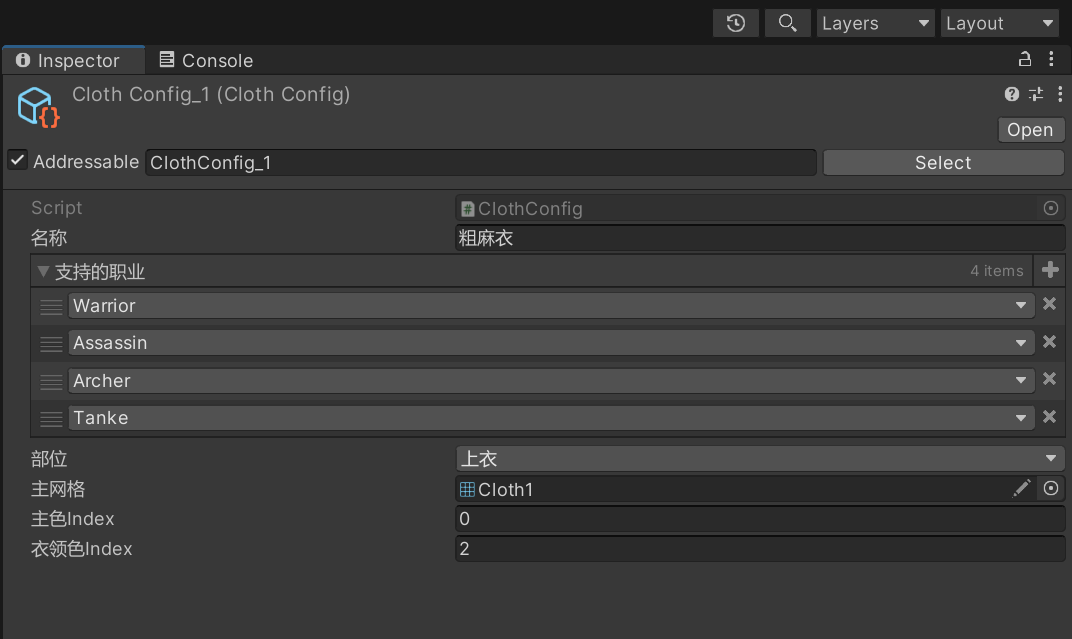This screenshot has height=639, width=1072.
Task: Switch to the Console tab
Action: click(x=206, y=60)
